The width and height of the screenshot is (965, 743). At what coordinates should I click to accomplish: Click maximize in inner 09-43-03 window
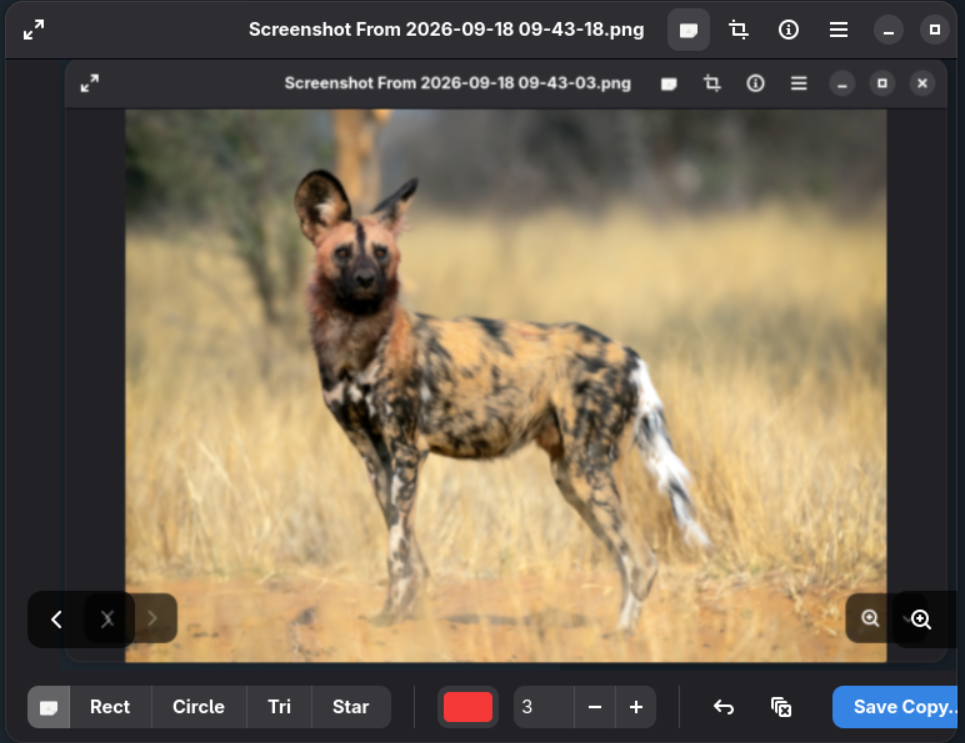pyautogui.click(x=882, y=83)
